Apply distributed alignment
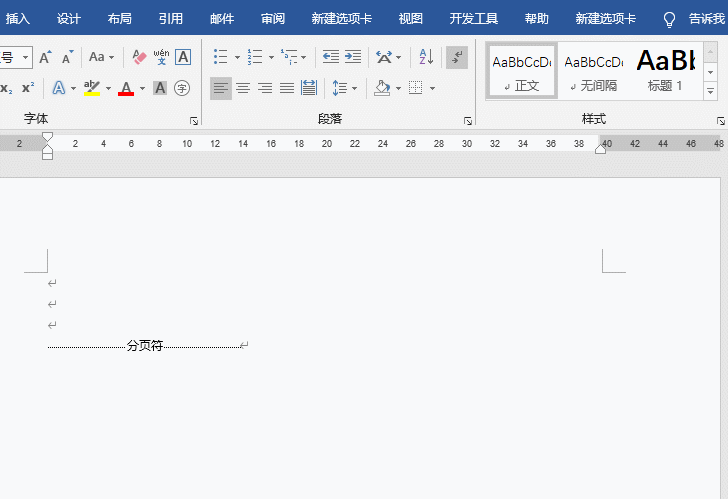Image resolution: width=728 pixels, height=499 pixels. (x=309, y=88)
